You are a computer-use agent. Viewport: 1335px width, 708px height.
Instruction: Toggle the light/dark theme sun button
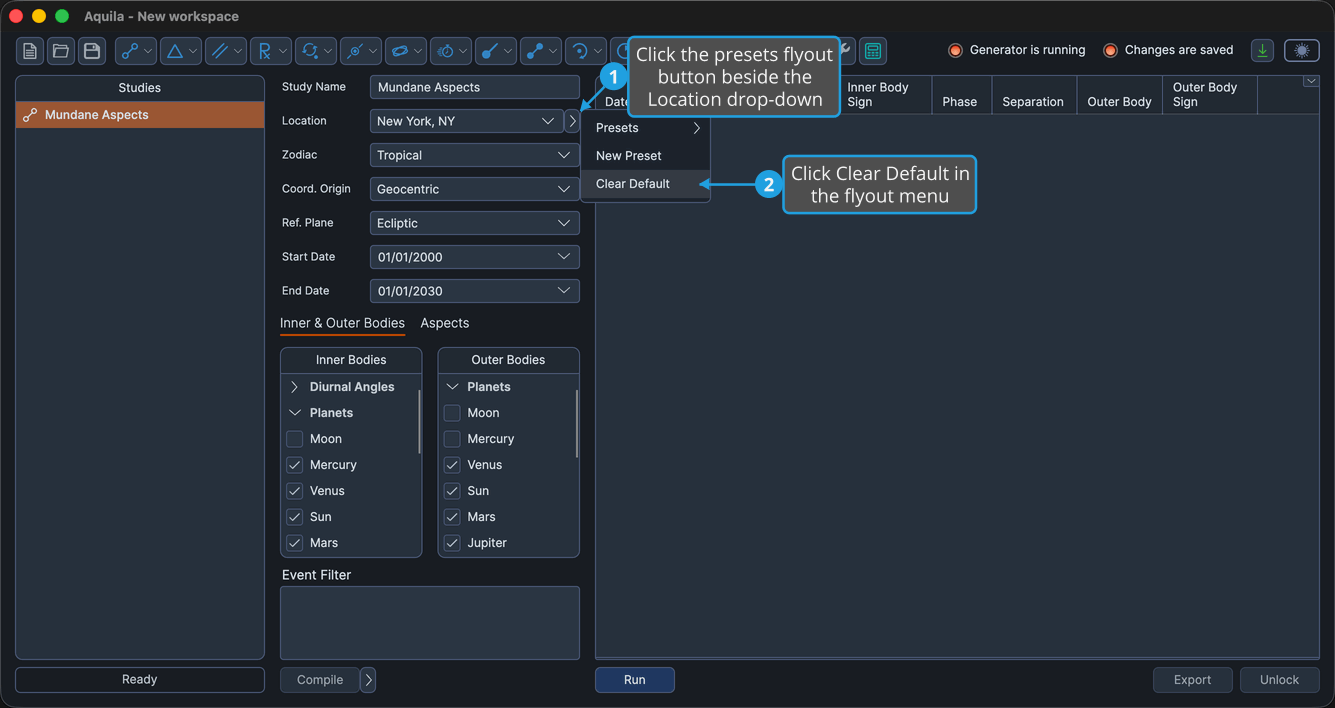[1302, 51]
